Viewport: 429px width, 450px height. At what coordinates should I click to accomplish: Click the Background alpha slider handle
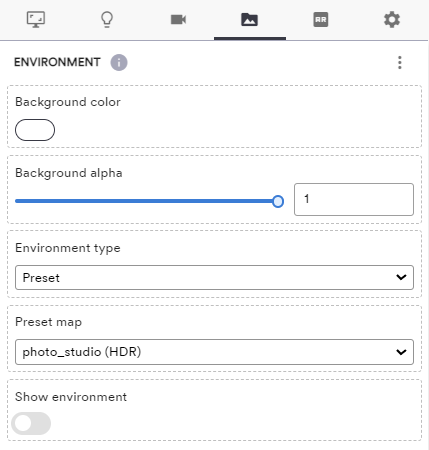[x=278, y=201]
